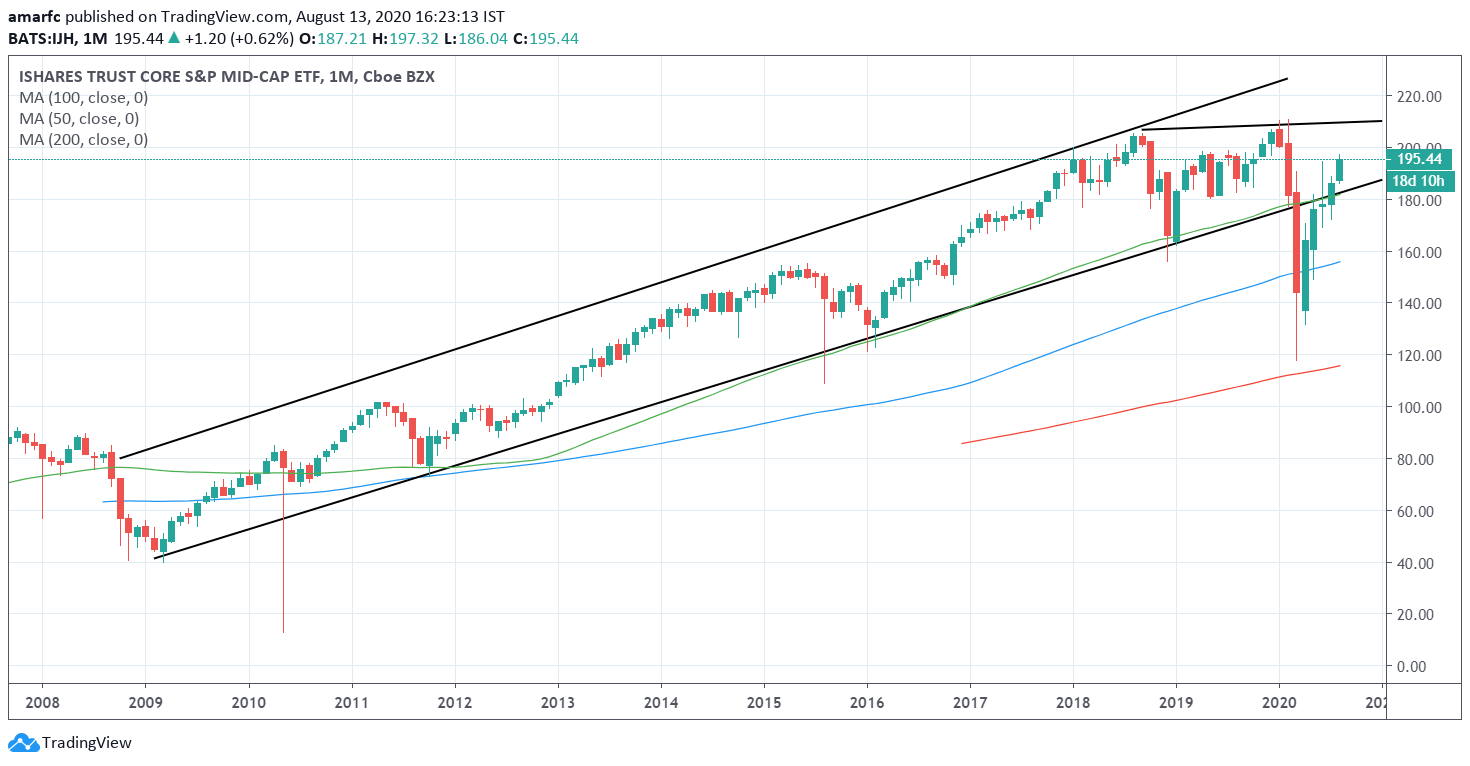The width and height of the screenshot is (1470, 766).
Task: Click the 140.00 price axis label
Action: (1419, 303)
